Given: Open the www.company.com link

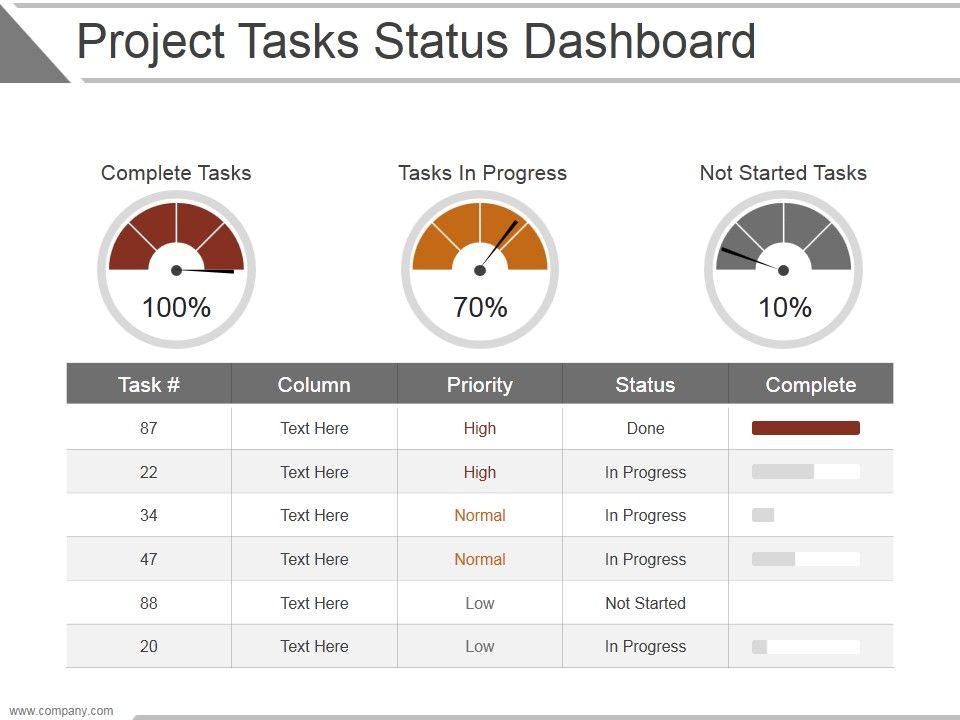Looking at the screenshot, I should tap(61, 711).
